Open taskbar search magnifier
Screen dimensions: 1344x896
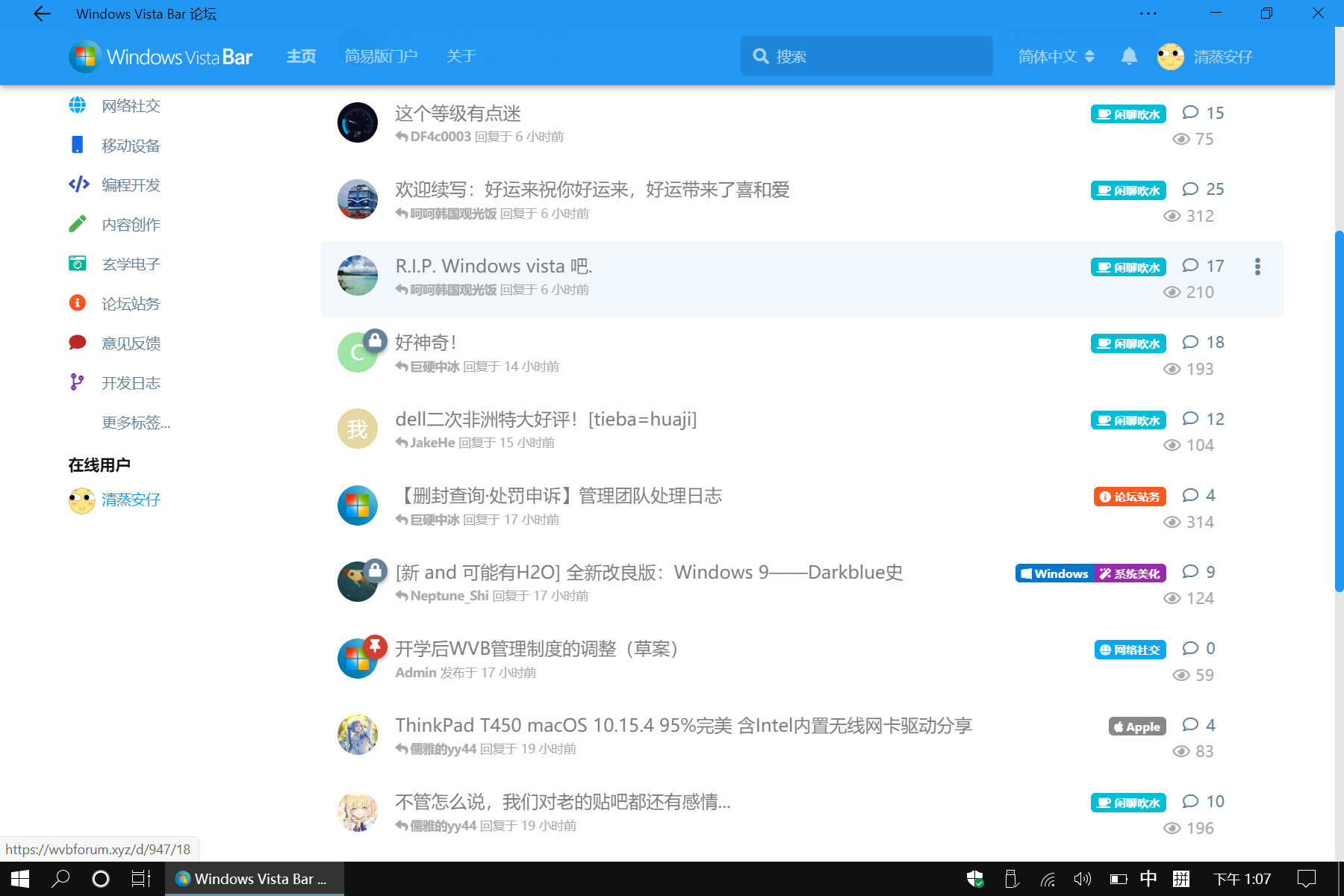pos(60,879)
